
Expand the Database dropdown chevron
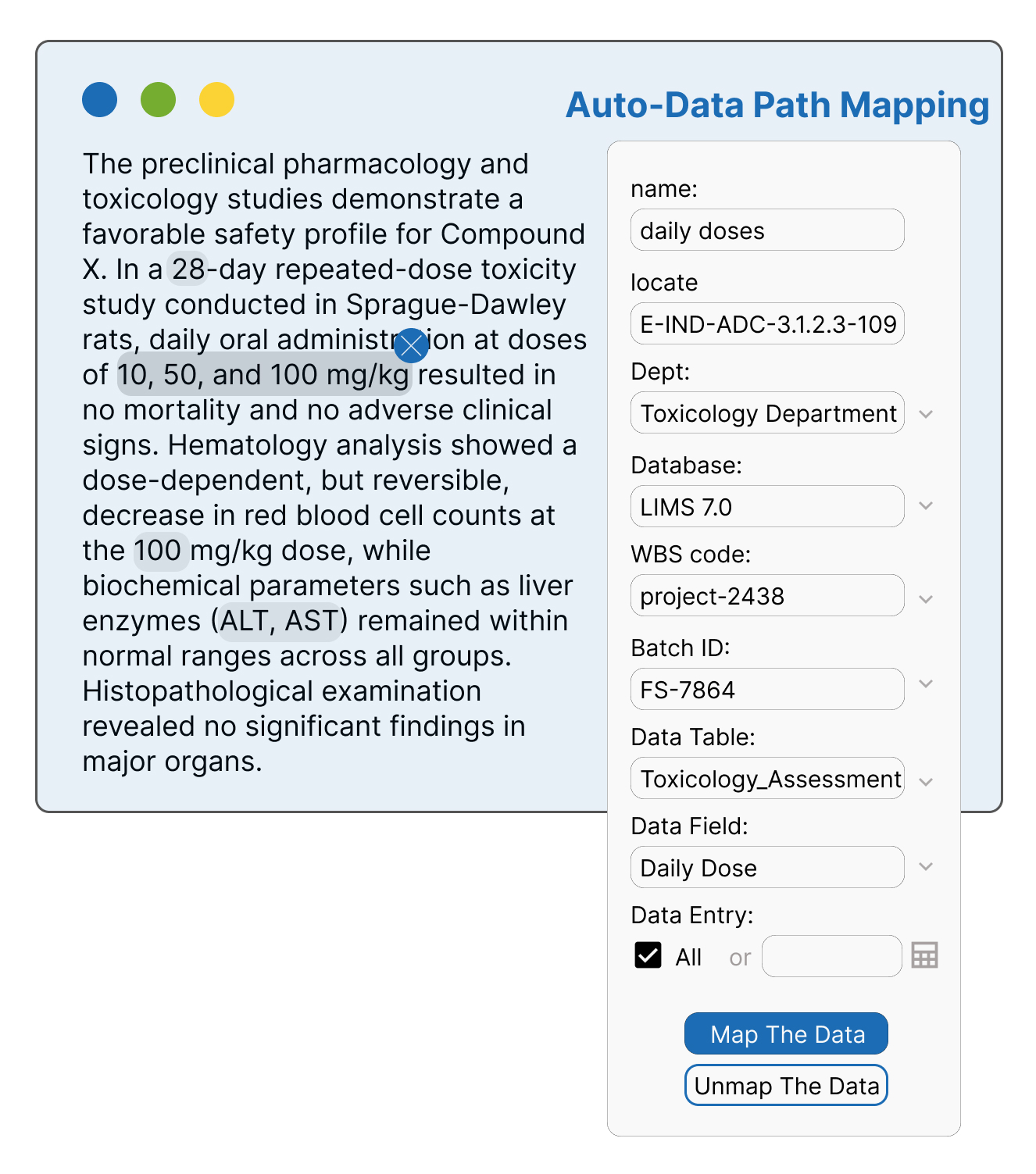926,506
